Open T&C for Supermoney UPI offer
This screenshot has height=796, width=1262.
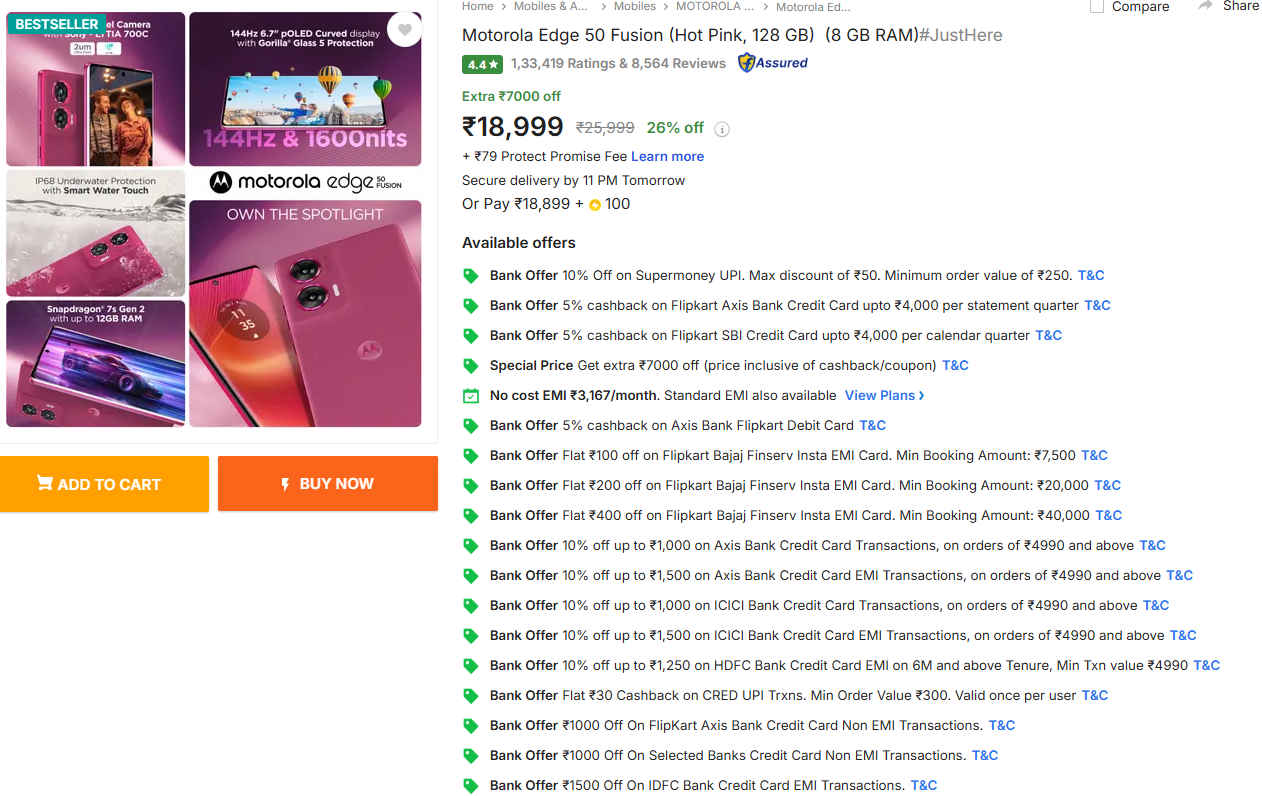(x=1090, y=276)
